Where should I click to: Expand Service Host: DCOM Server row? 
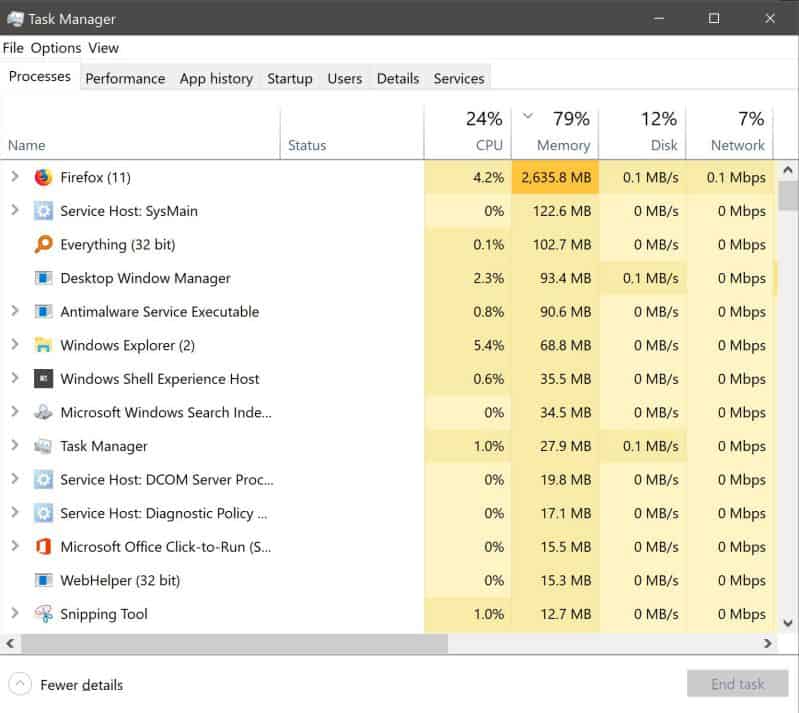15,479
